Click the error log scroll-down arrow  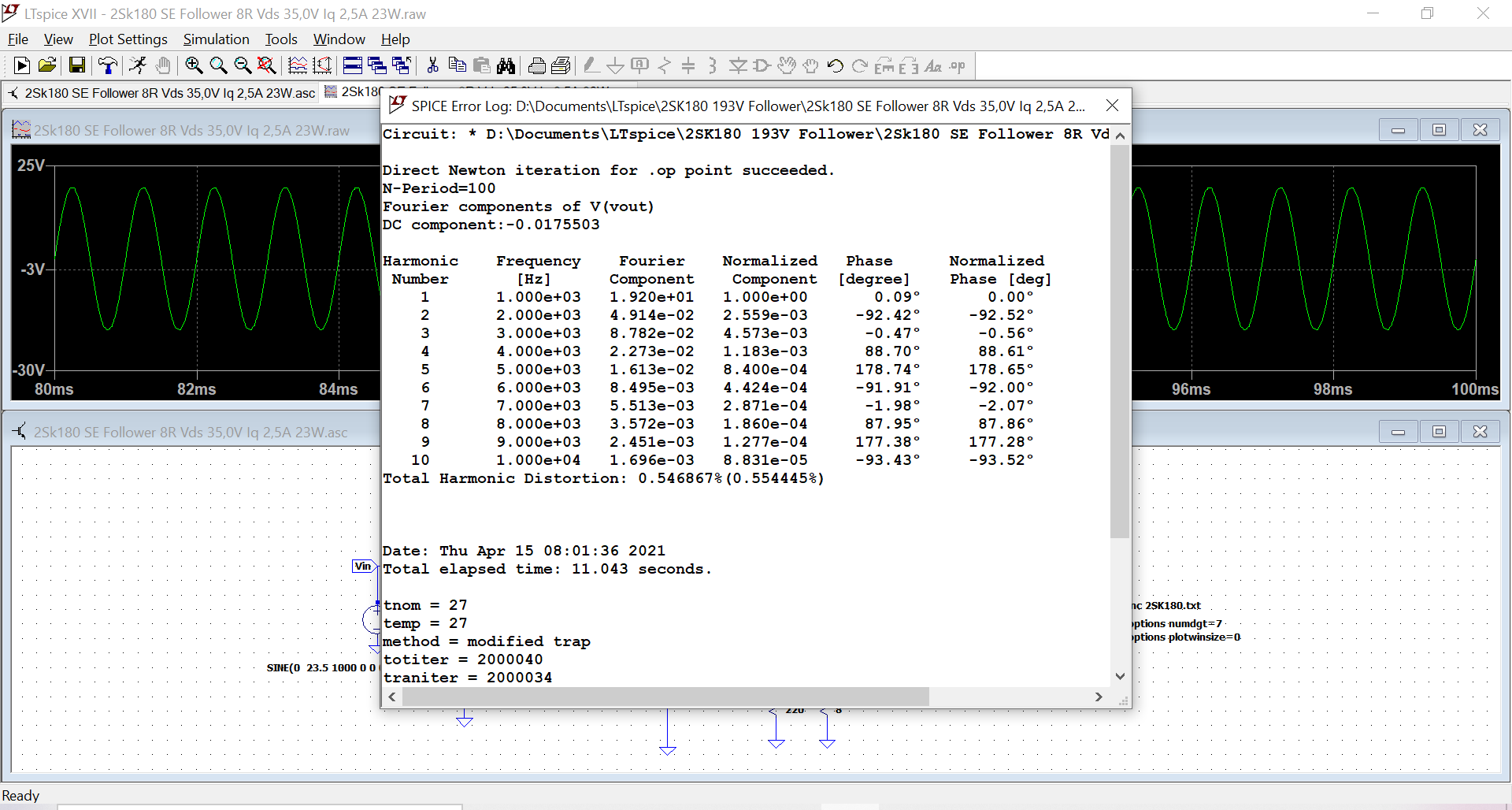(1120, 676)
